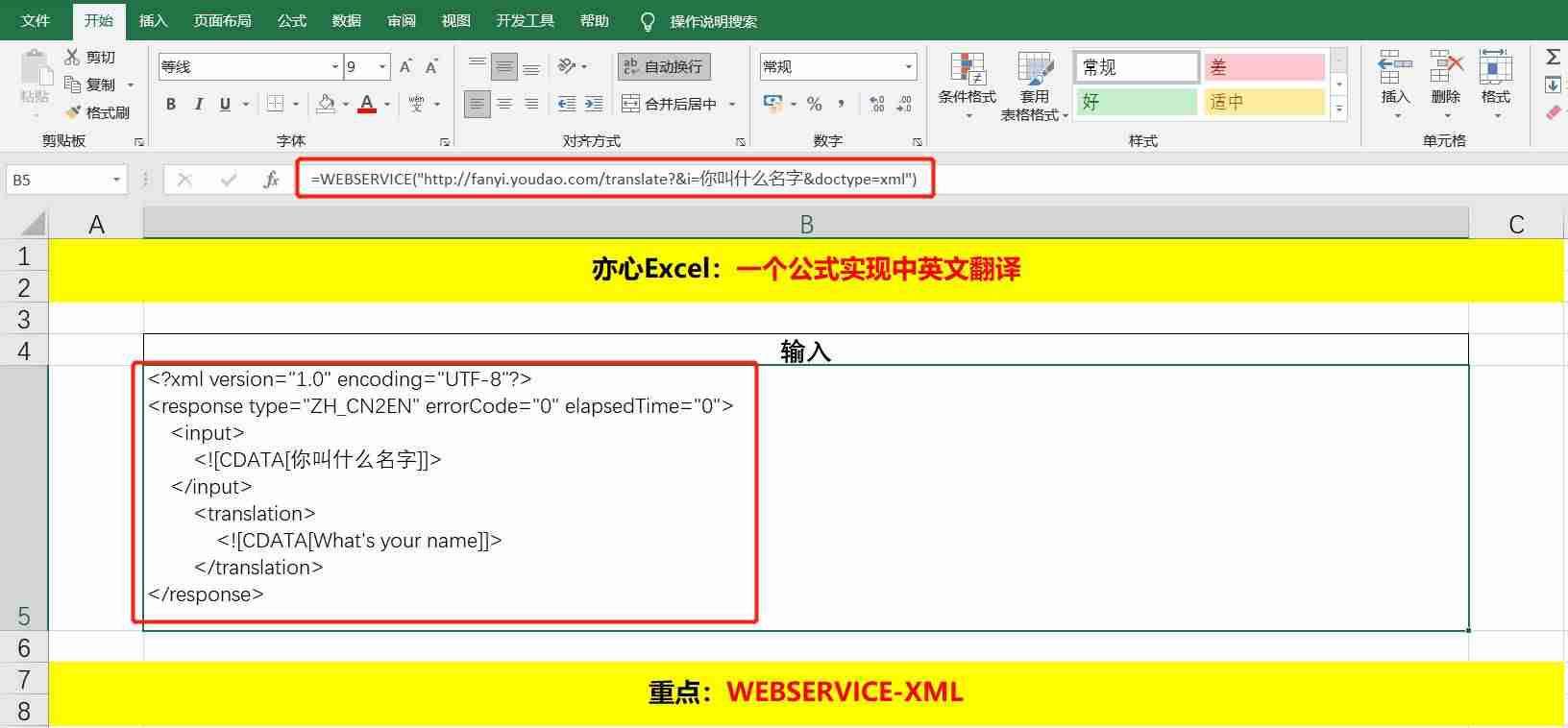Expand the cell styles gallery More arrow
1568x728 pixels.
click(x=1338, y=109)
